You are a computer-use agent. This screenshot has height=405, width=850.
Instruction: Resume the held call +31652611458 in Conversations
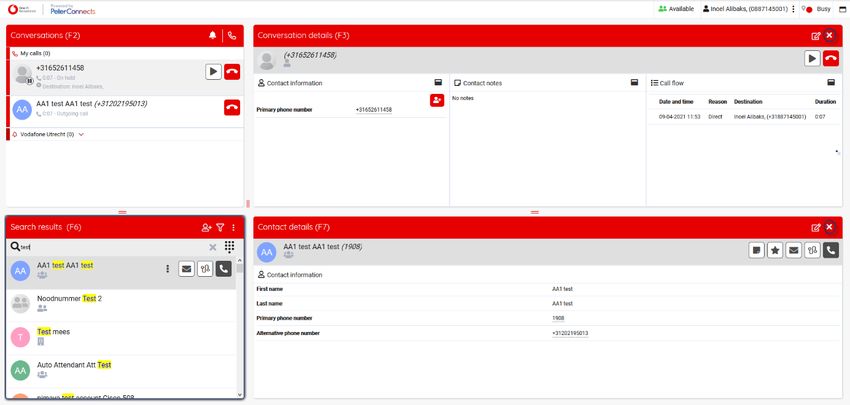pyautogui.click(x=214, y=72)
